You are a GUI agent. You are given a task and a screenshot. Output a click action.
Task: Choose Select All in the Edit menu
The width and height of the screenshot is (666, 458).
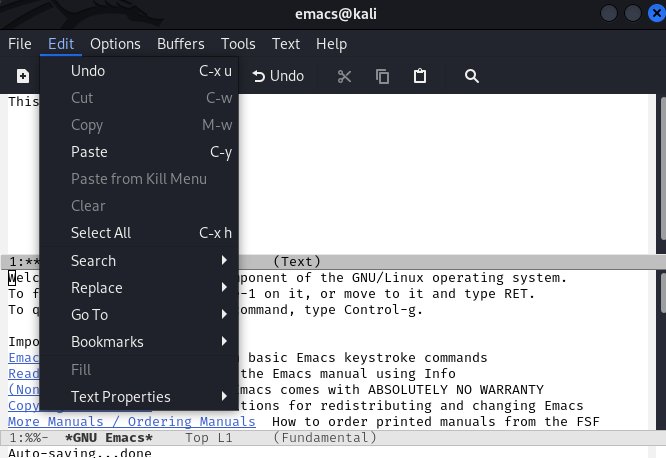[x=139, y=233]
